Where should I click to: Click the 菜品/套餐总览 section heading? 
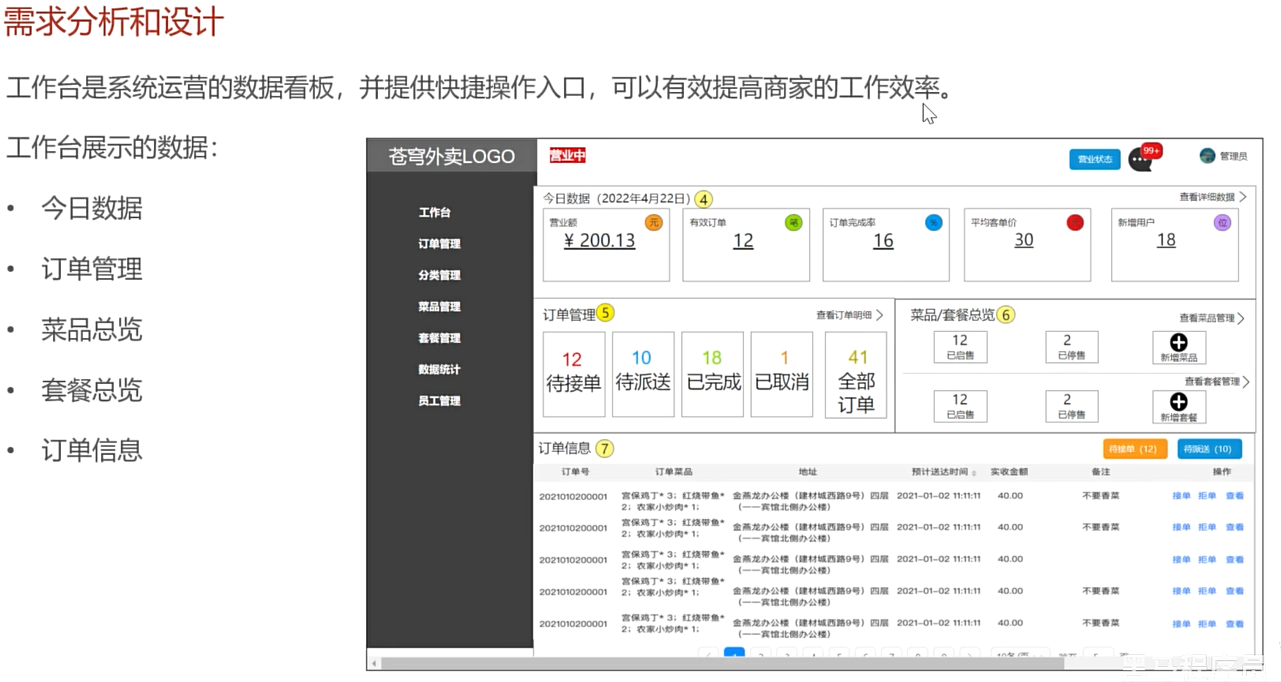pos(952,315)
